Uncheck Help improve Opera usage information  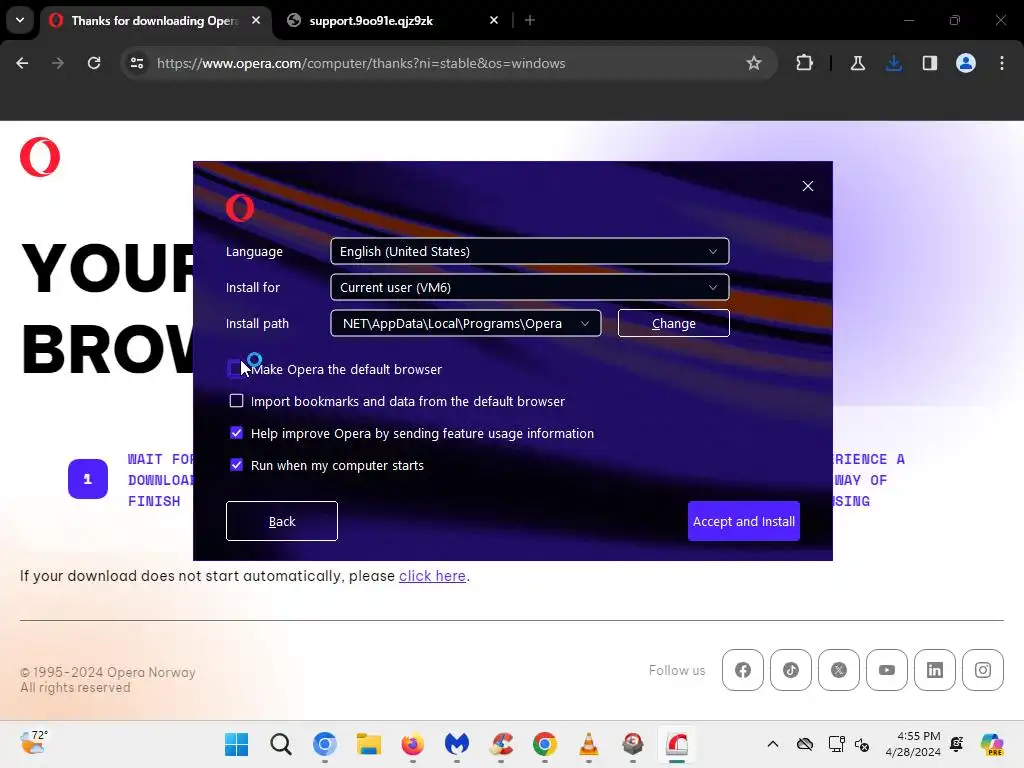(236, 433)
